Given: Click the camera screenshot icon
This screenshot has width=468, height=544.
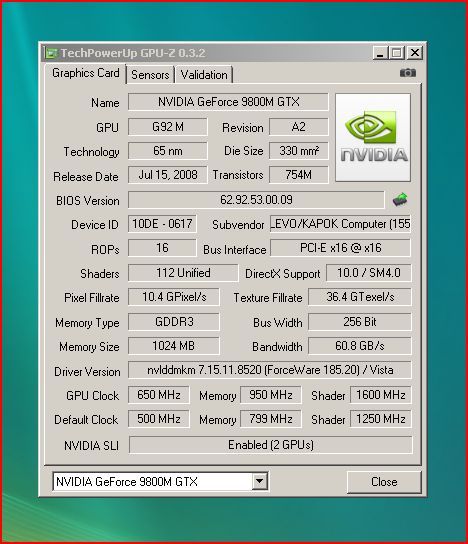Looking at the screenshot, I should click(408, 73).
